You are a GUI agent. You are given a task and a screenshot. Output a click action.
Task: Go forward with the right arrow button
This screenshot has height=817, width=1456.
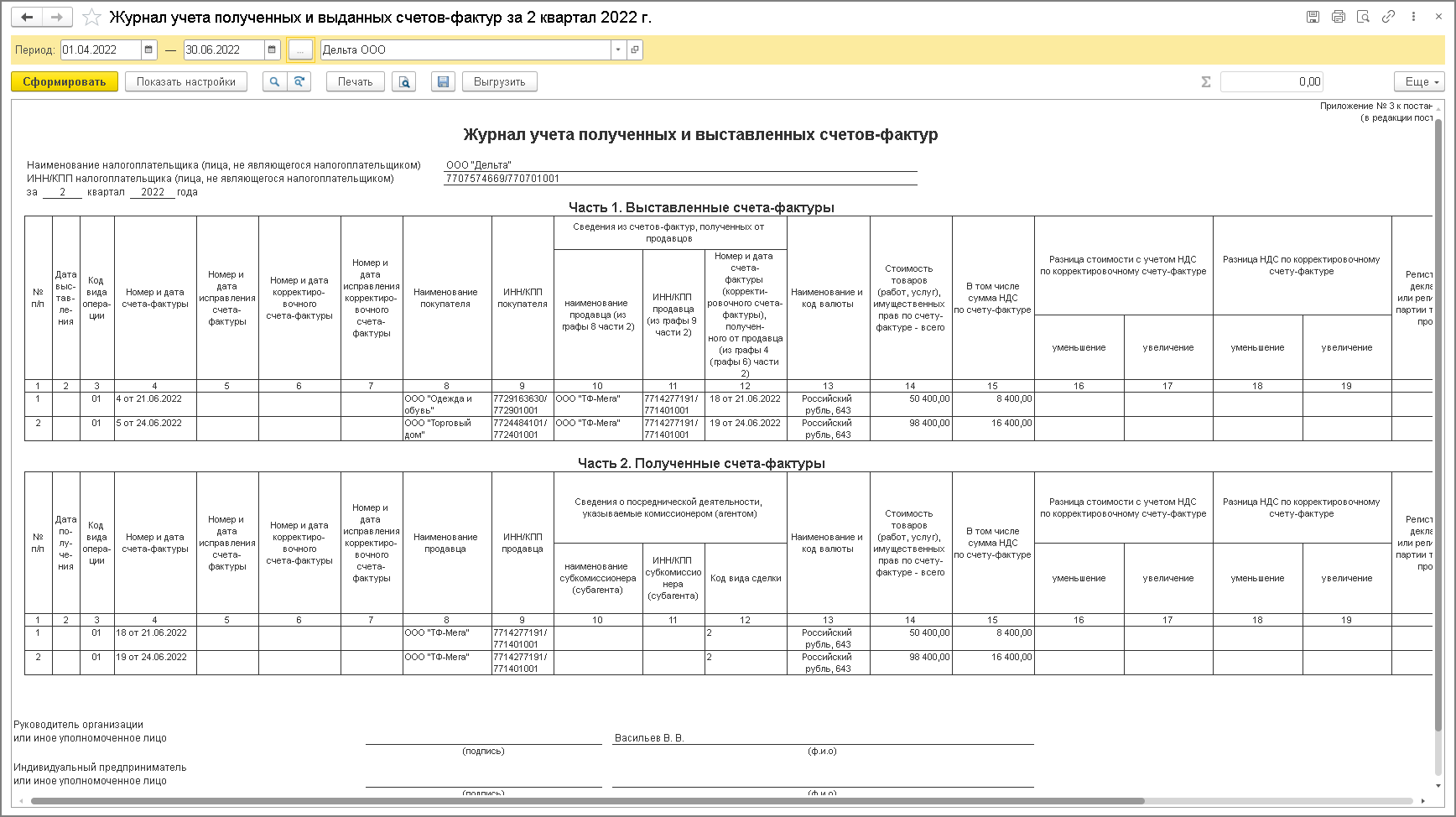(57, 17)
